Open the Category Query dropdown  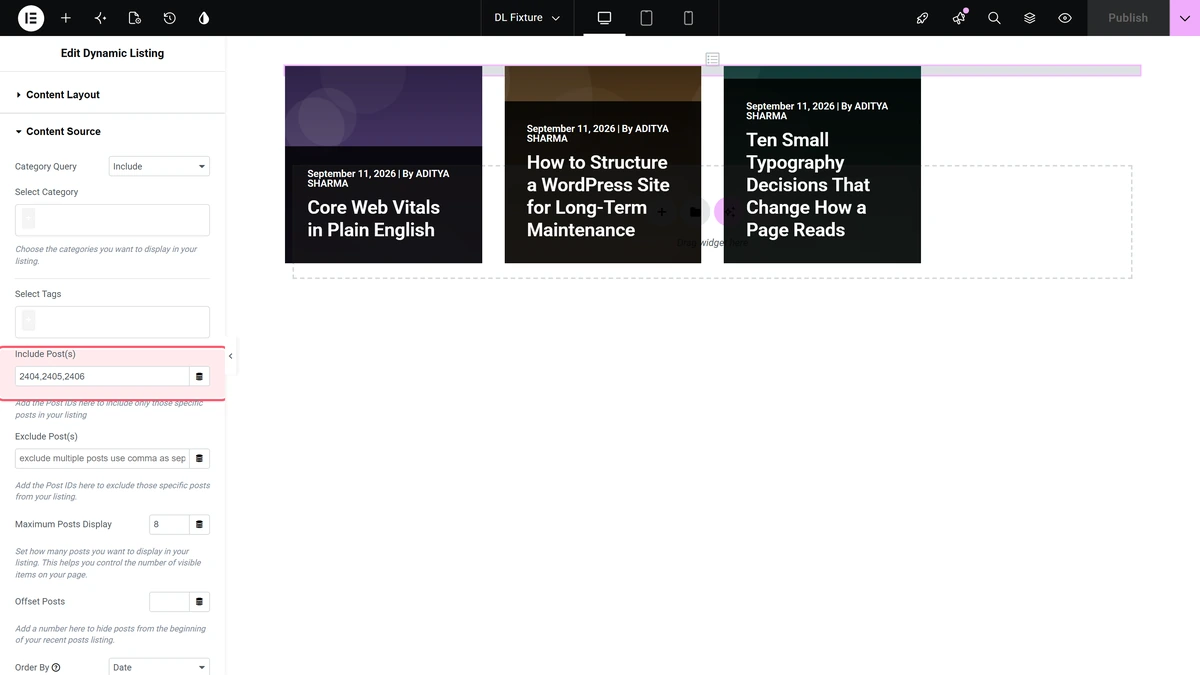coord(159,166)
